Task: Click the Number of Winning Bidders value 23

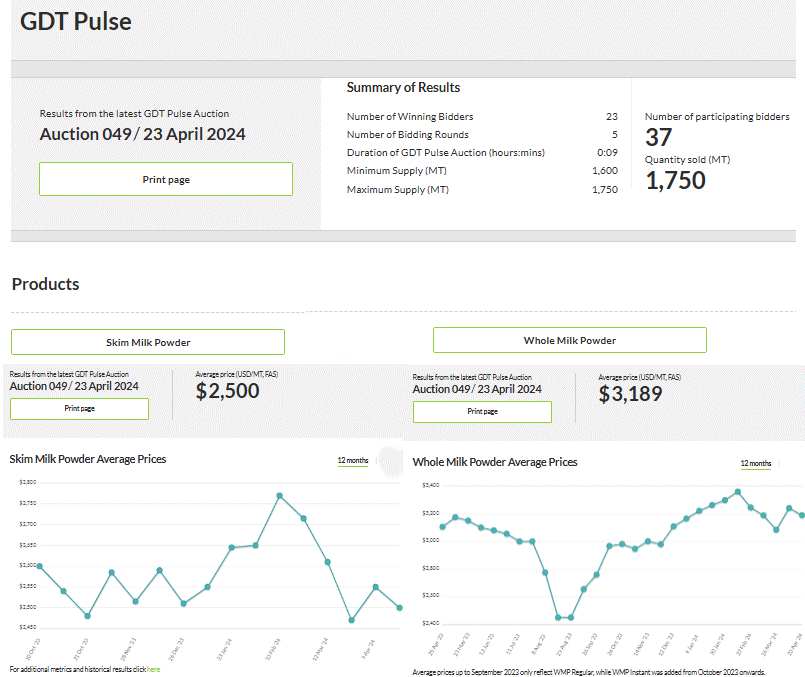Action: [611, 117]
